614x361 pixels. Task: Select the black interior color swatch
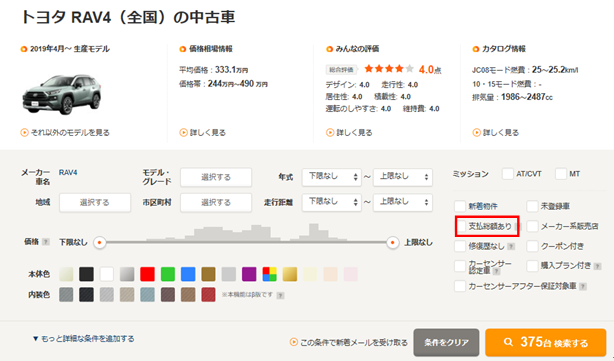[x=87, y=294]
